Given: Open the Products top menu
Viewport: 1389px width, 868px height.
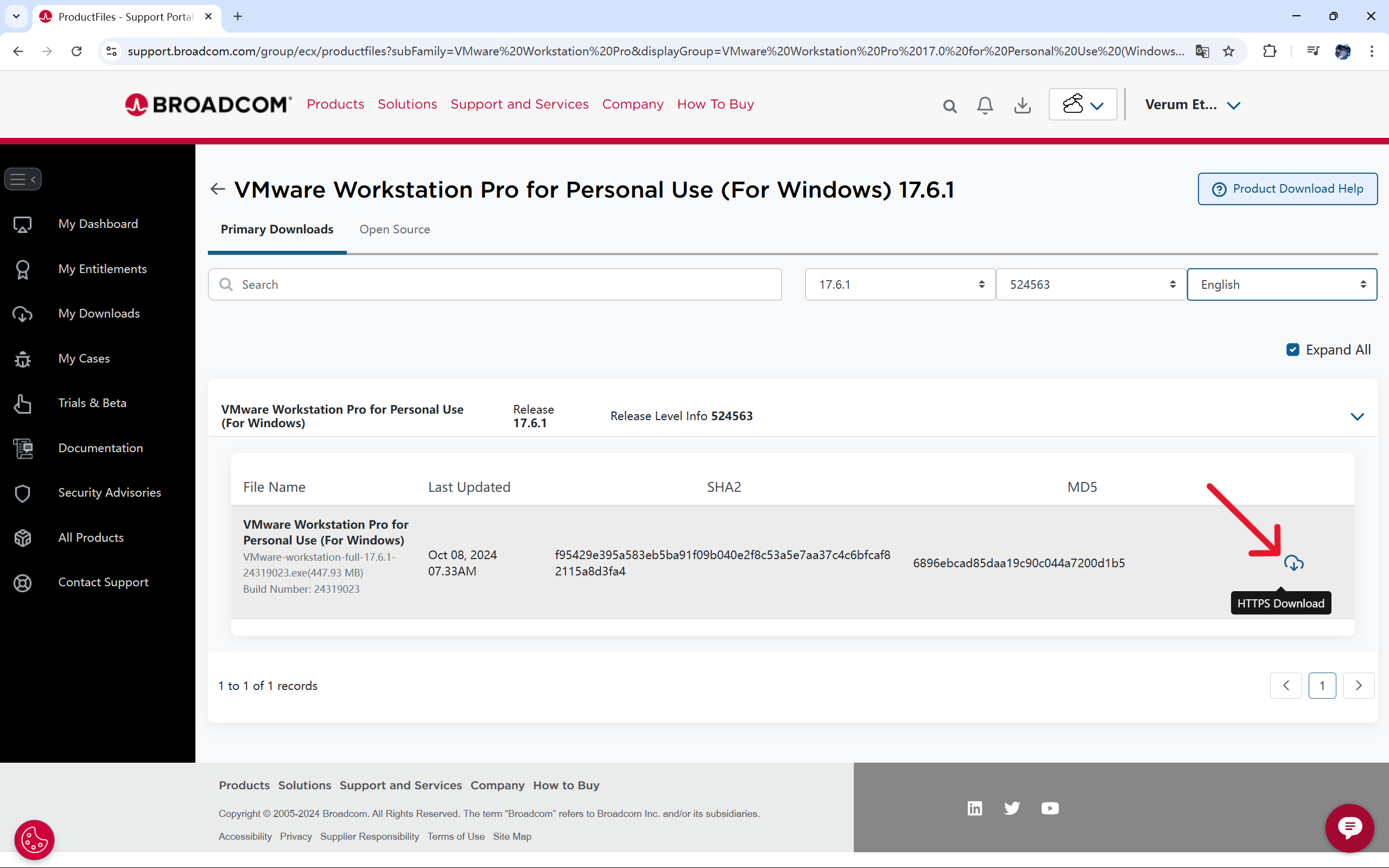Looking at the screenshot, I should click(335, 104).
